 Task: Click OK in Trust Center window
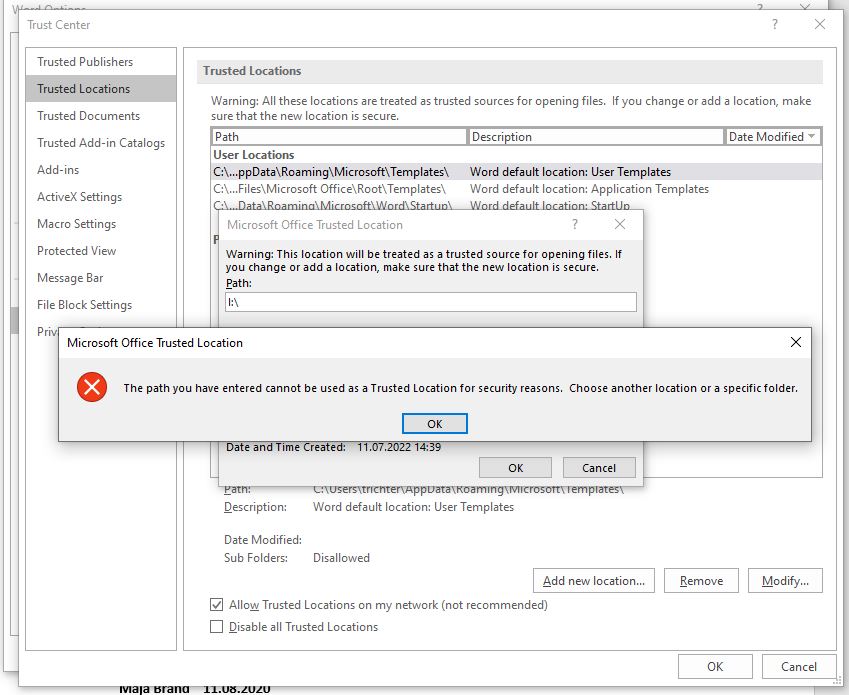[715, 666]
